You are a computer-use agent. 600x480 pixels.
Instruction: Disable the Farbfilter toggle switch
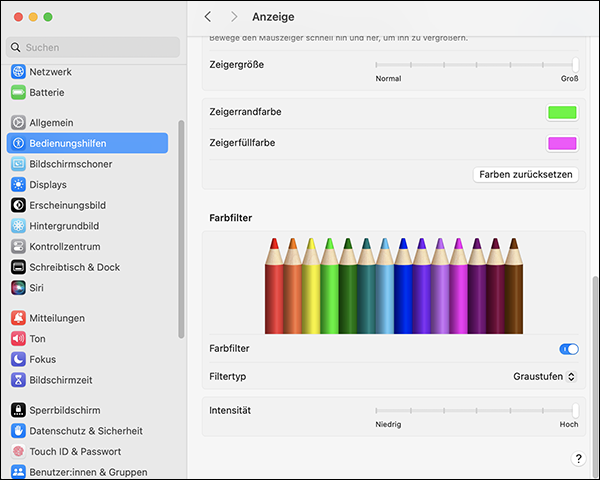tap(568, 349)
